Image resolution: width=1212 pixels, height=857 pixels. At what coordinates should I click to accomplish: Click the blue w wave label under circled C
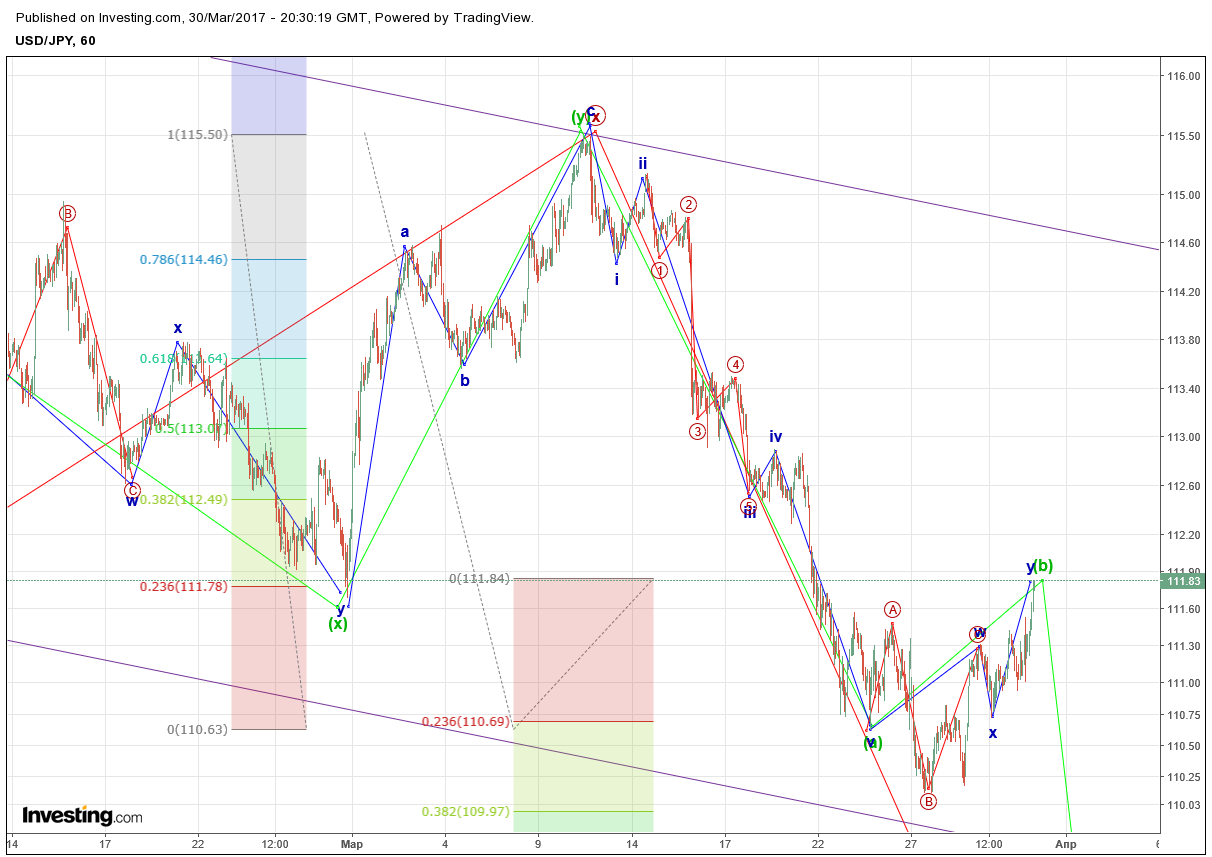click(x=132, y=501)
